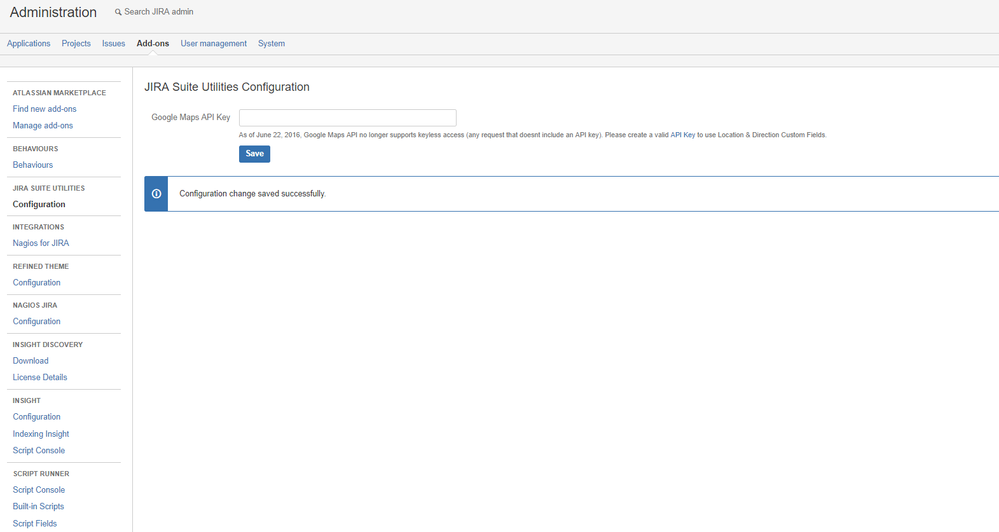This screenshot has width=999, height=532.
Task: Open Indexing Insight
Action: (41, 434)
